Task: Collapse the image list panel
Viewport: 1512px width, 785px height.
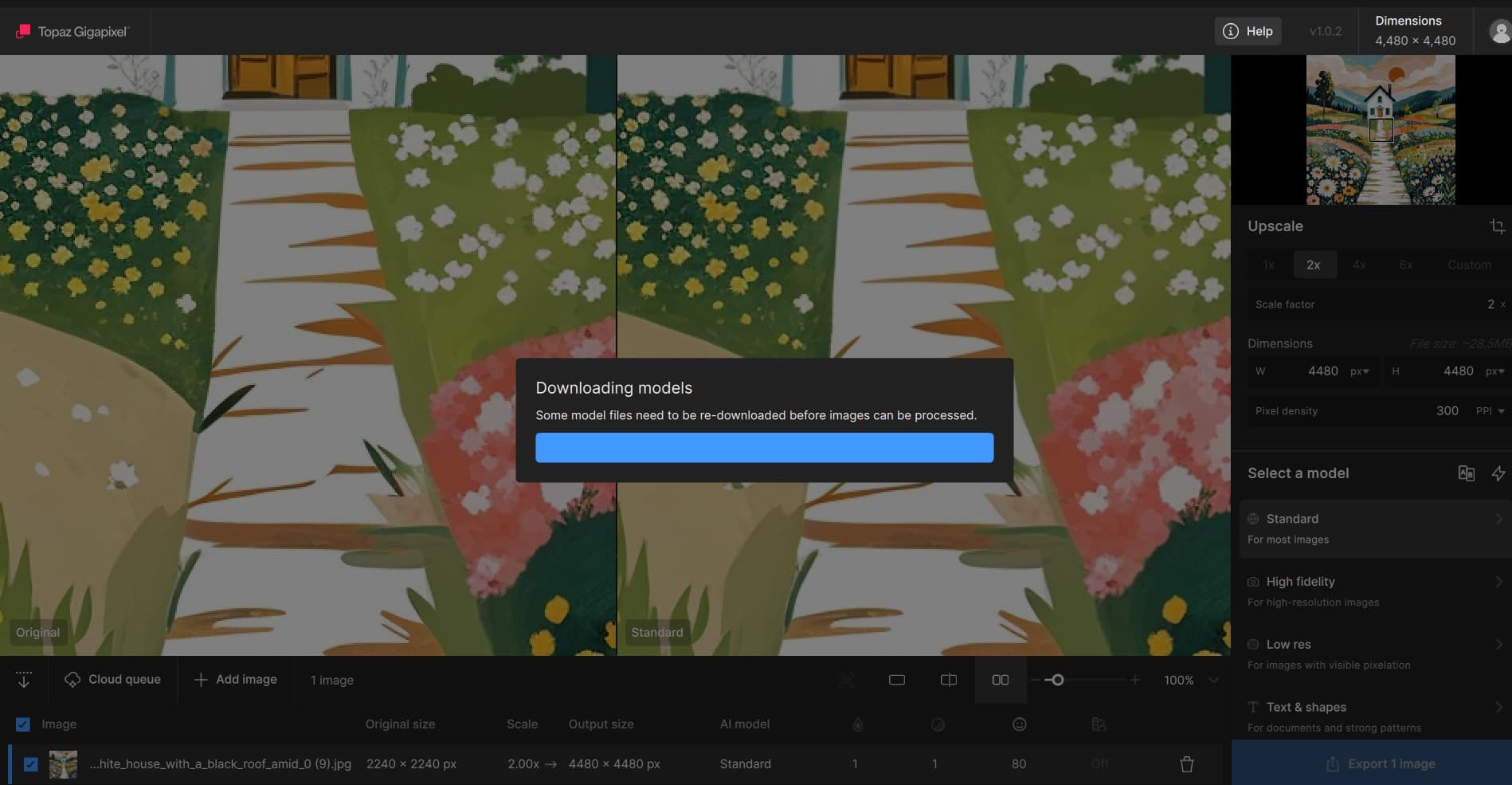Action: click(x=24, y=680)
